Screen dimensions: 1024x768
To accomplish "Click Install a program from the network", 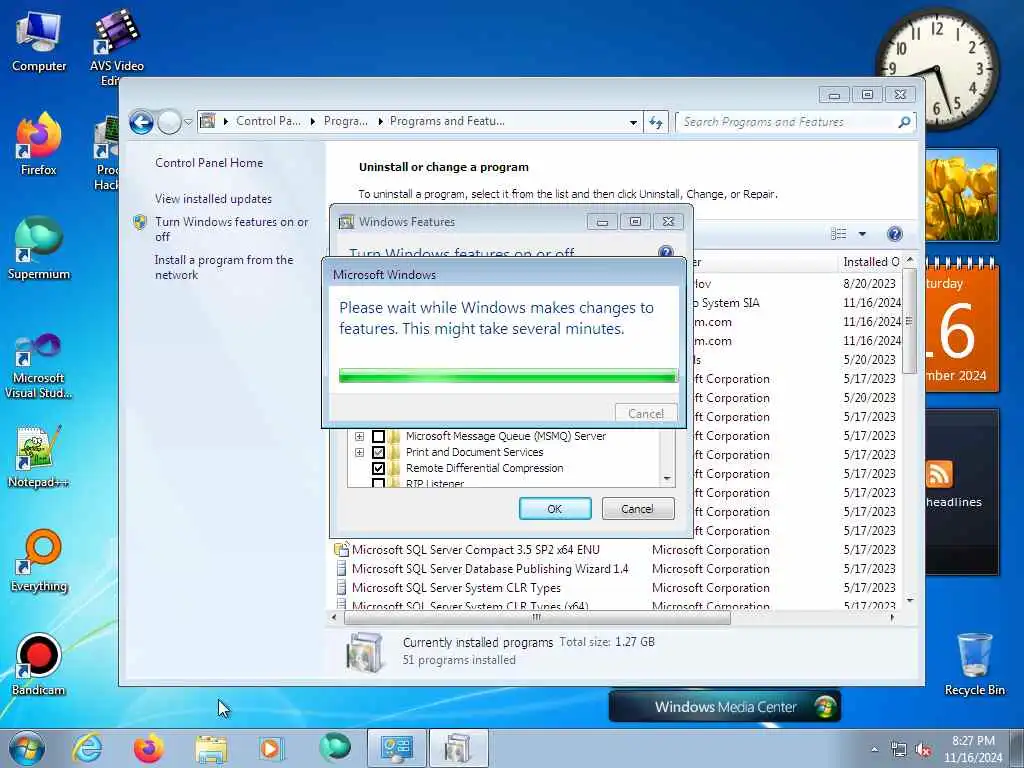I will tap(224, 267).
